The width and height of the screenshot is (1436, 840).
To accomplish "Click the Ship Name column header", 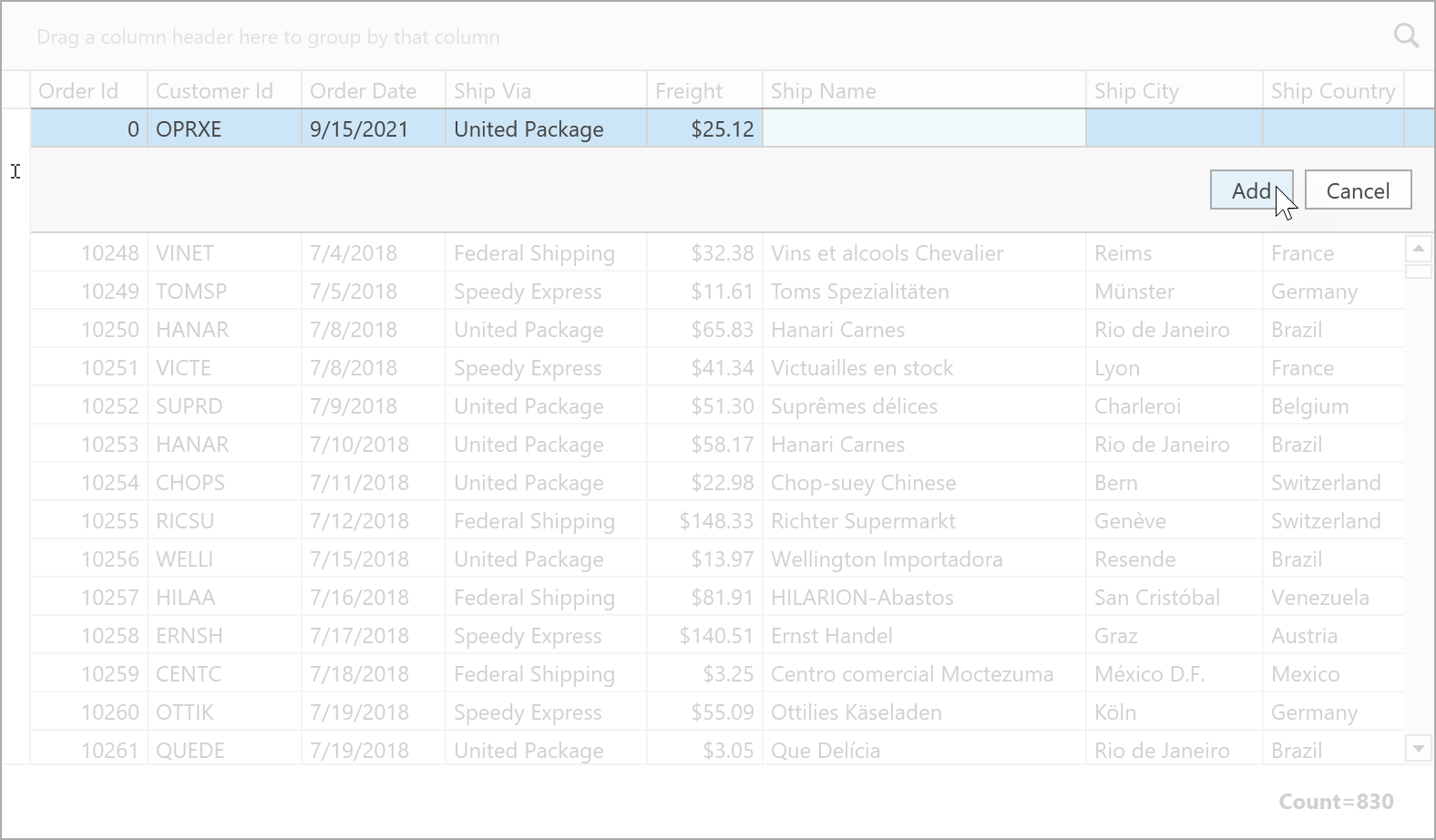I will 923,91.
